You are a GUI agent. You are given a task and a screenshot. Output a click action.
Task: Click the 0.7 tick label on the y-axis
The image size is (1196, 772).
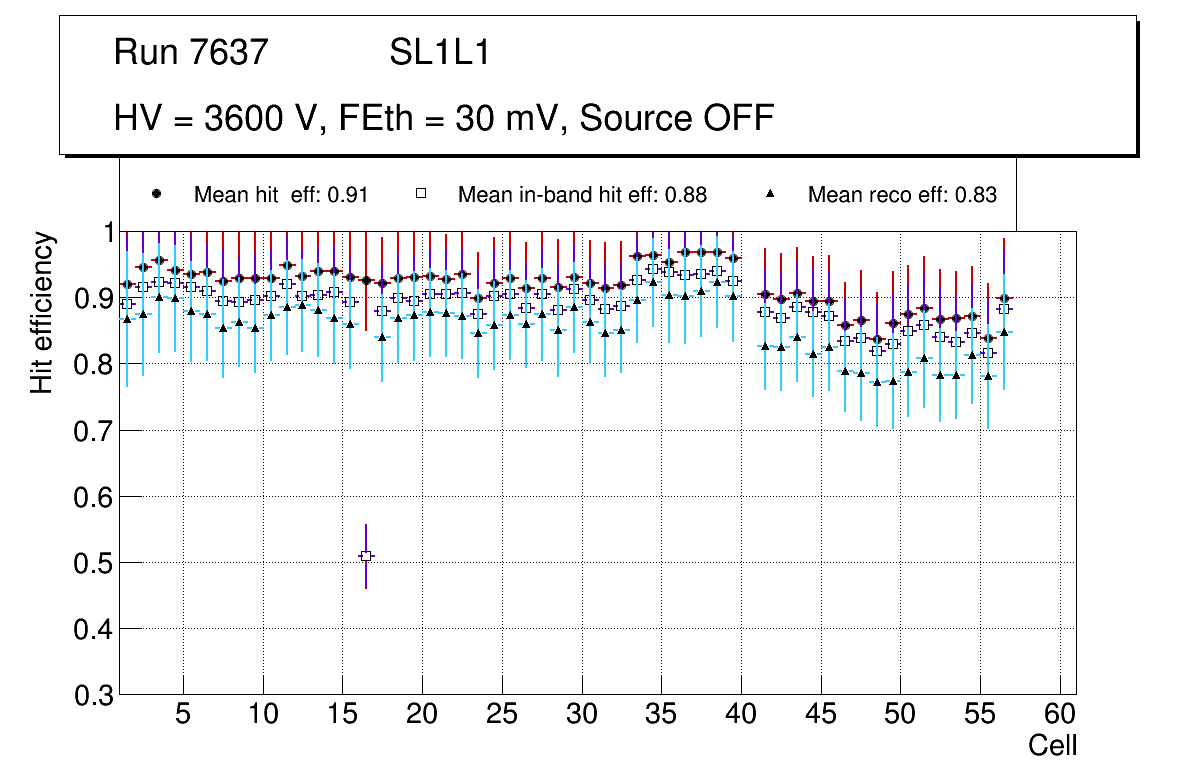92,431
